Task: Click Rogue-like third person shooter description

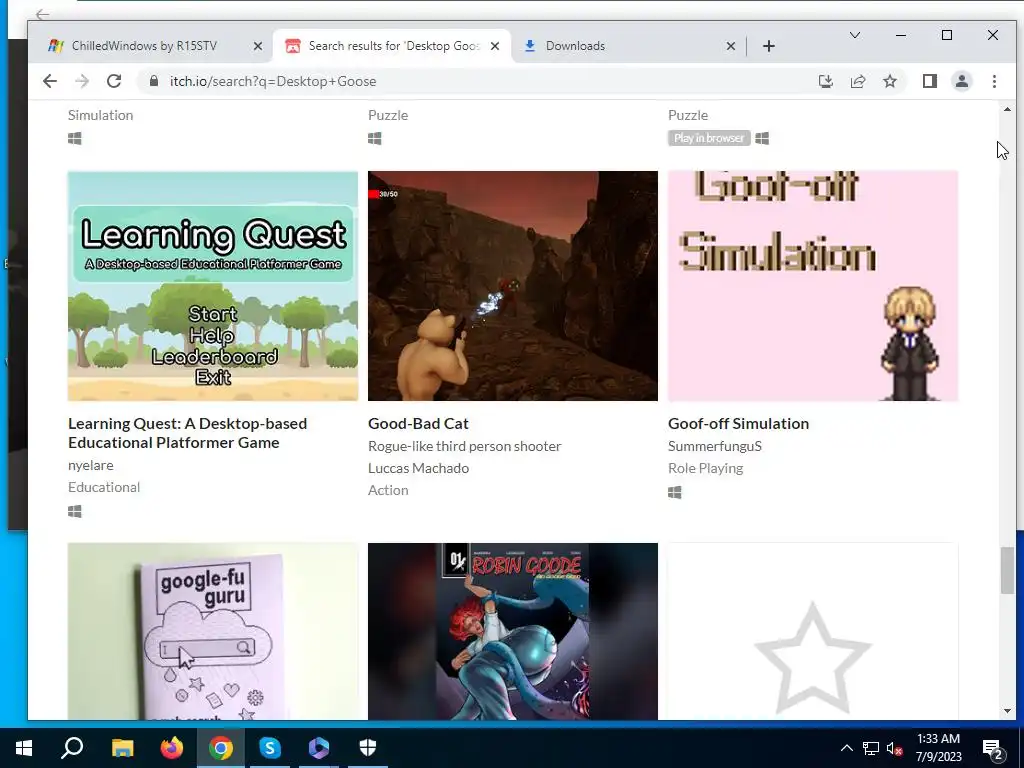Action: coord(464,446)
